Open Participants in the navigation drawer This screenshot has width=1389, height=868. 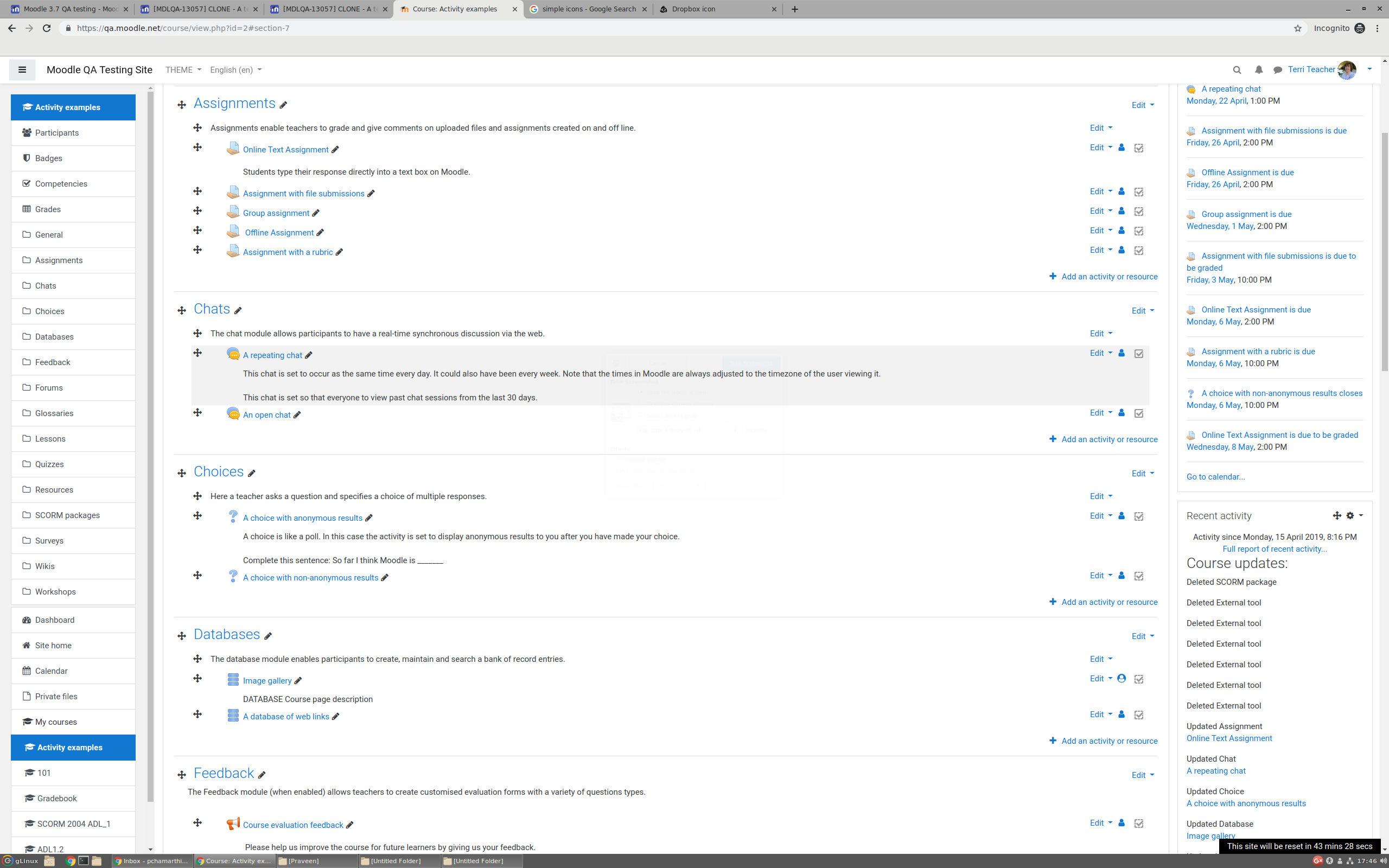click(x=73, y=132)
